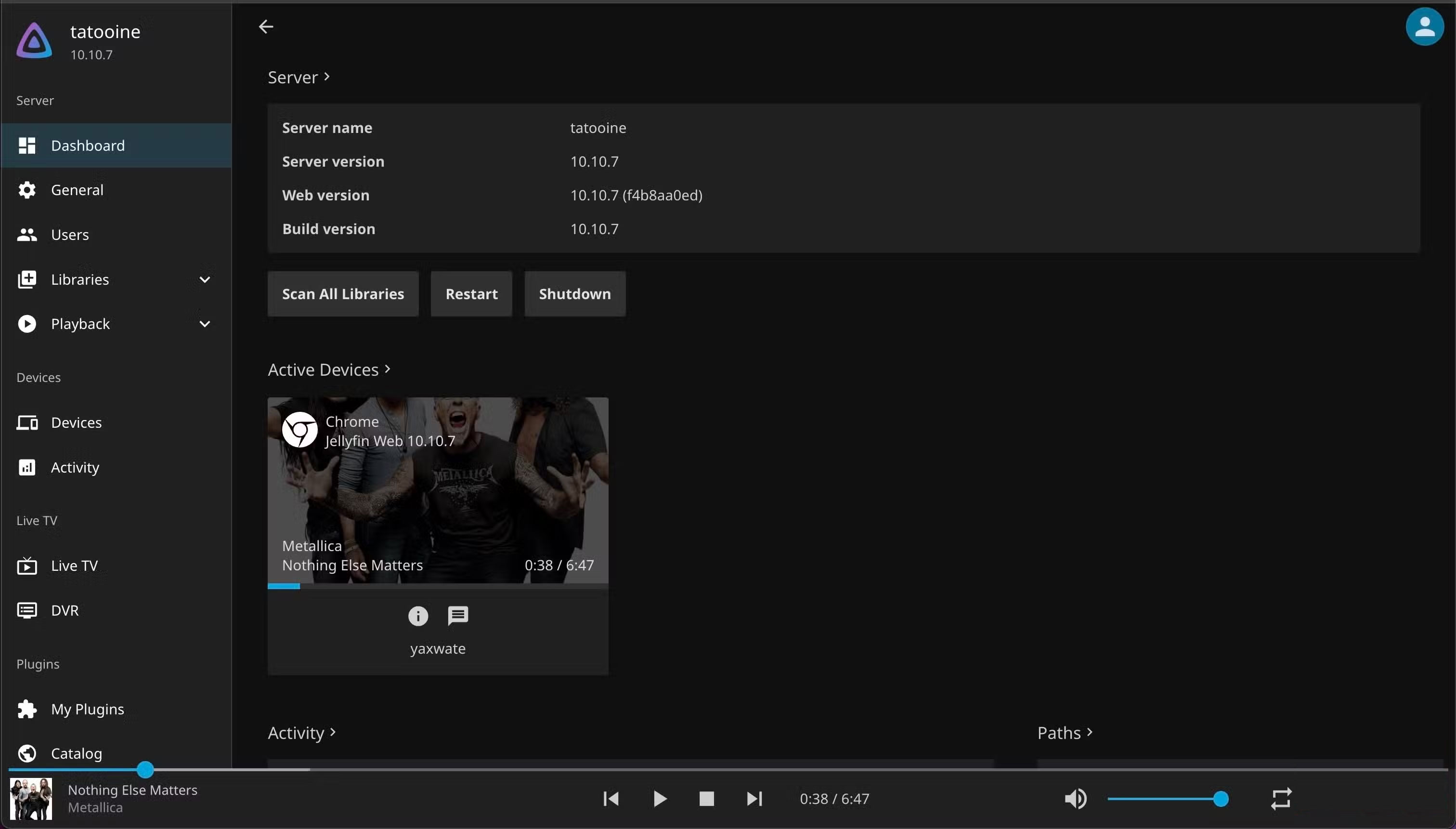Open the user profile avatar menu
This screenshot has height=829, width=1456.
[1424, 26]
